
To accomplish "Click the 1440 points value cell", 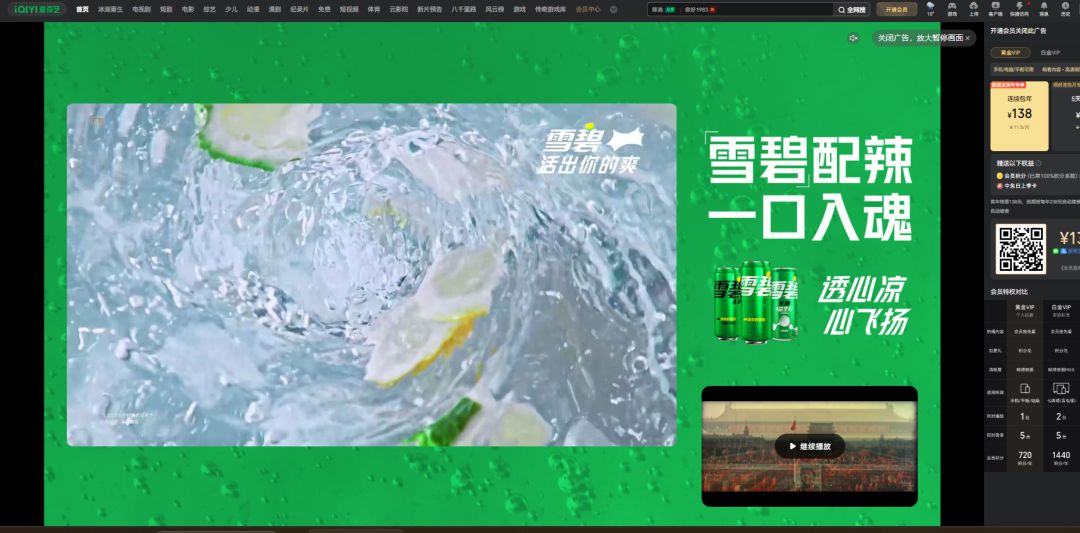I will click(x=1061, y=457).
